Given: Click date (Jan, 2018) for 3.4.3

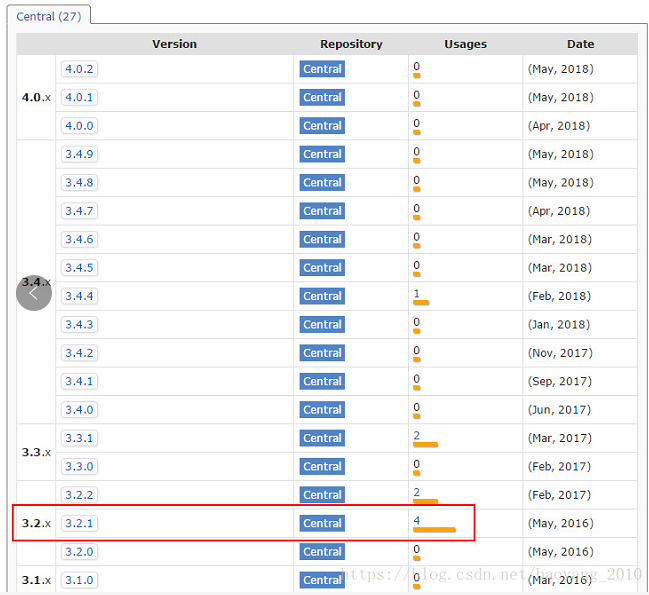Looking at the screenshot, I should [559, 324].
